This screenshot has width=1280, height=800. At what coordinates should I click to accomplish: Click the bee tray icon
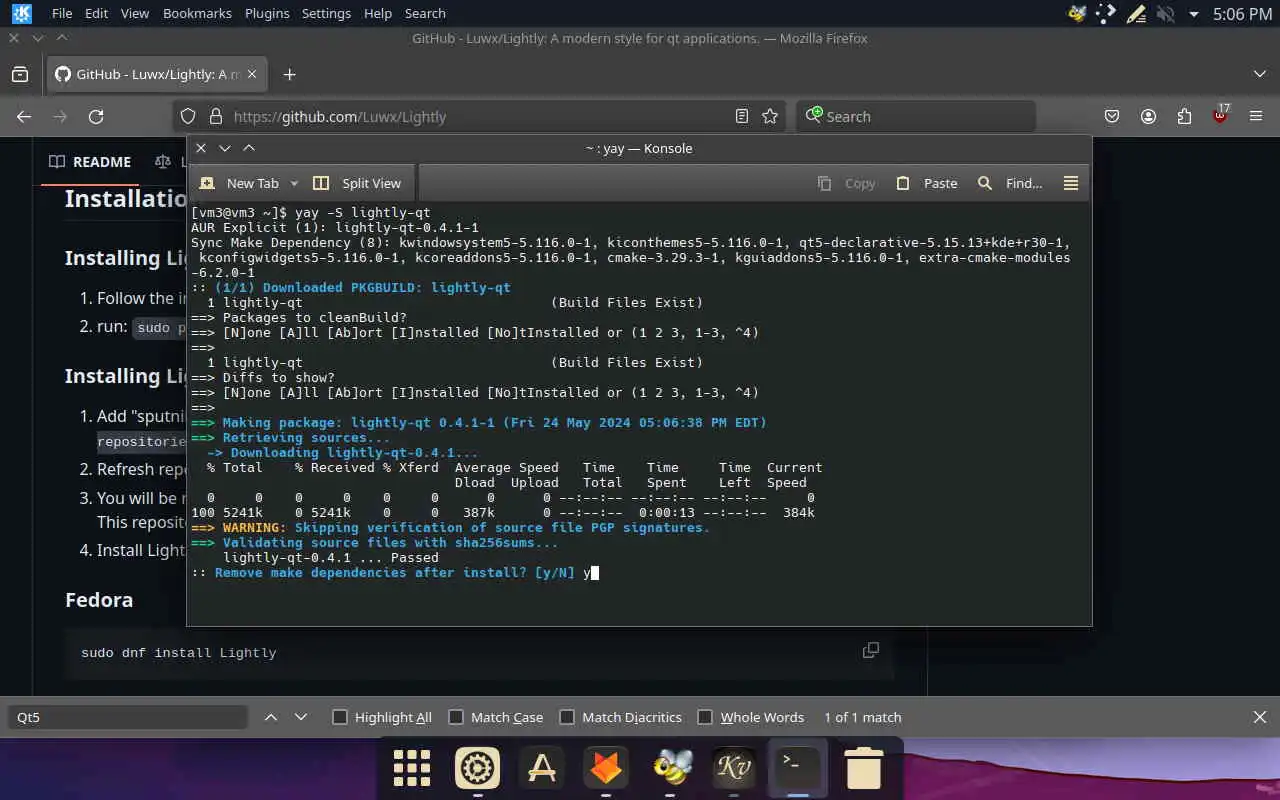coord(1077,14)
